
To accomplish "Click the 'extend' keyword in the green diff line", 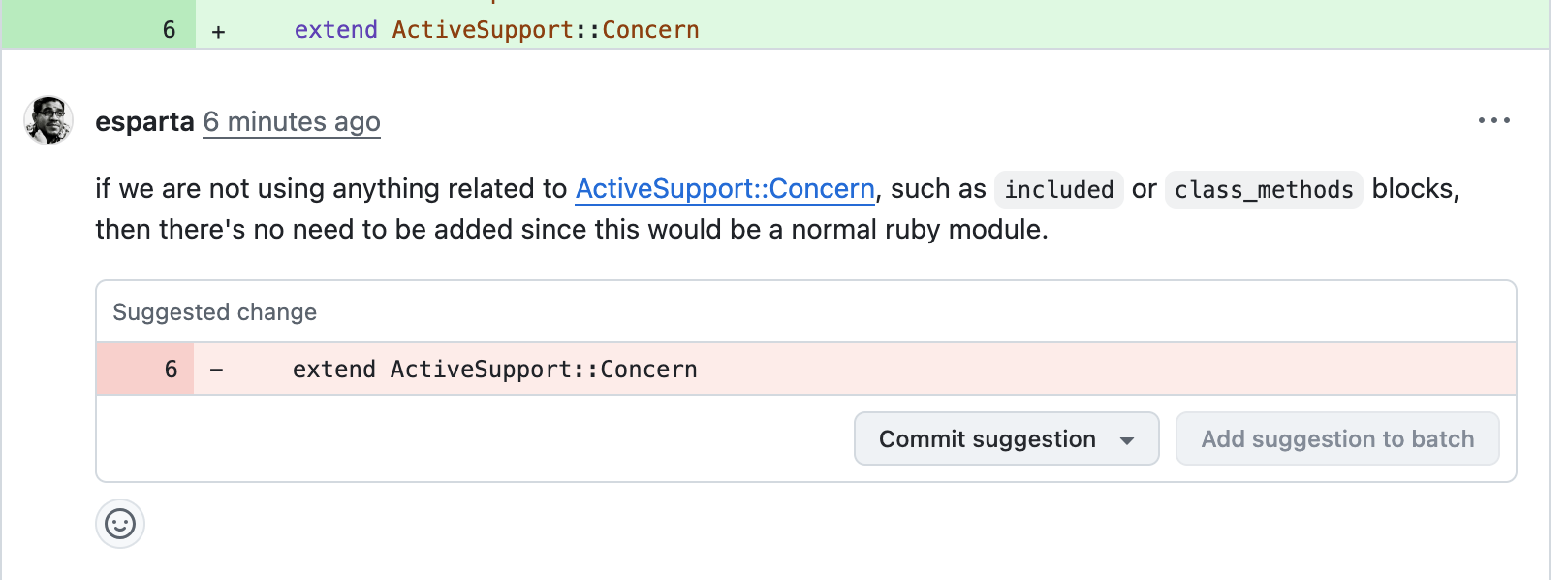I will coord(335,30).
